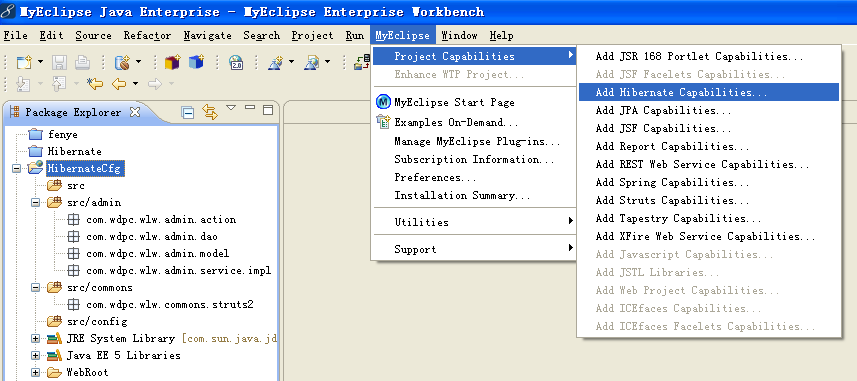Choose Add Struts Capabilities
Viewport: 857px width, 381px height.
point(708,200)
